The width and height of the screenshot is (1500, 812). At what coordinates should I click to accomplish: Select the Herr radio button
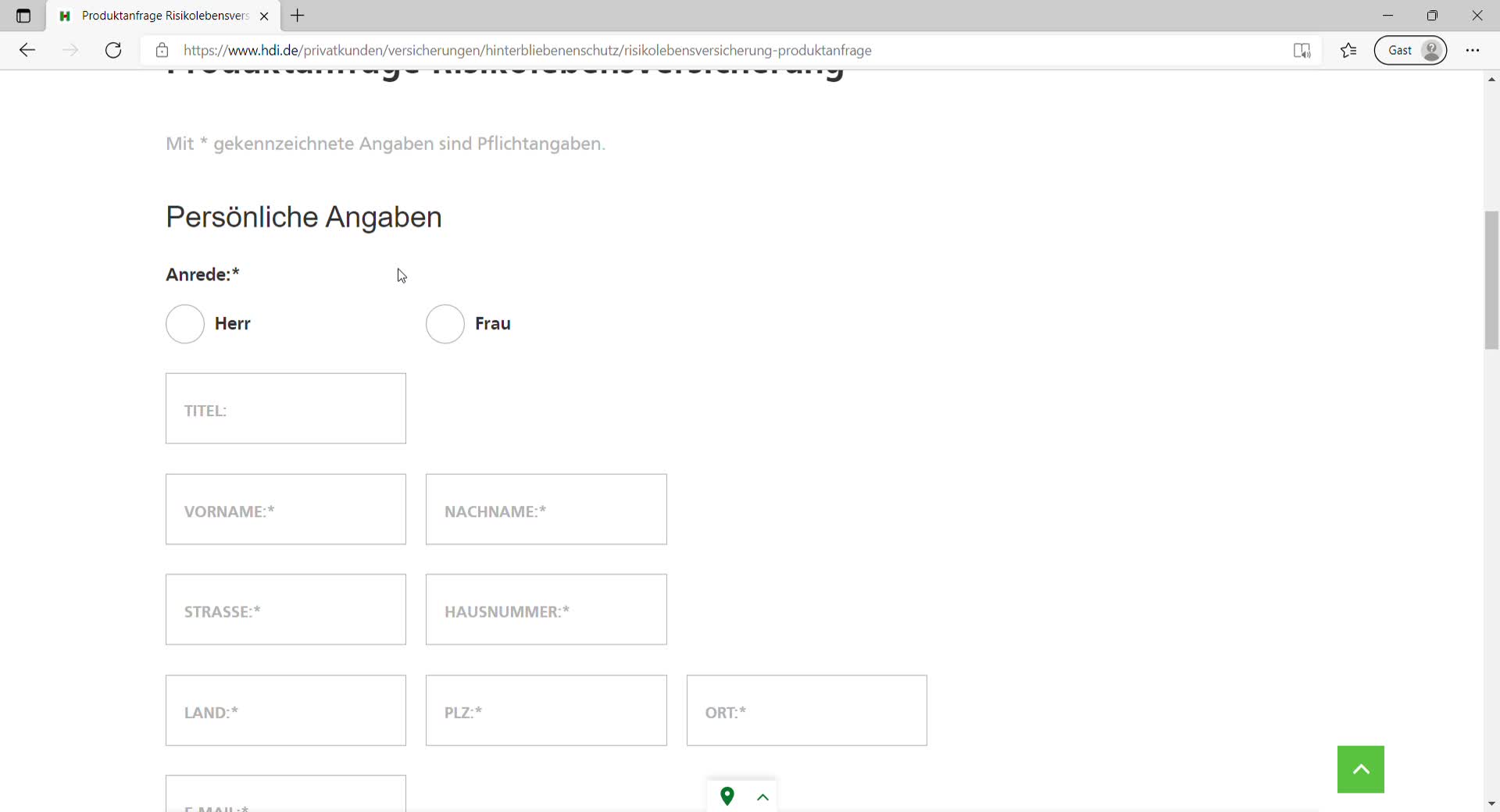tap(185, 324)
